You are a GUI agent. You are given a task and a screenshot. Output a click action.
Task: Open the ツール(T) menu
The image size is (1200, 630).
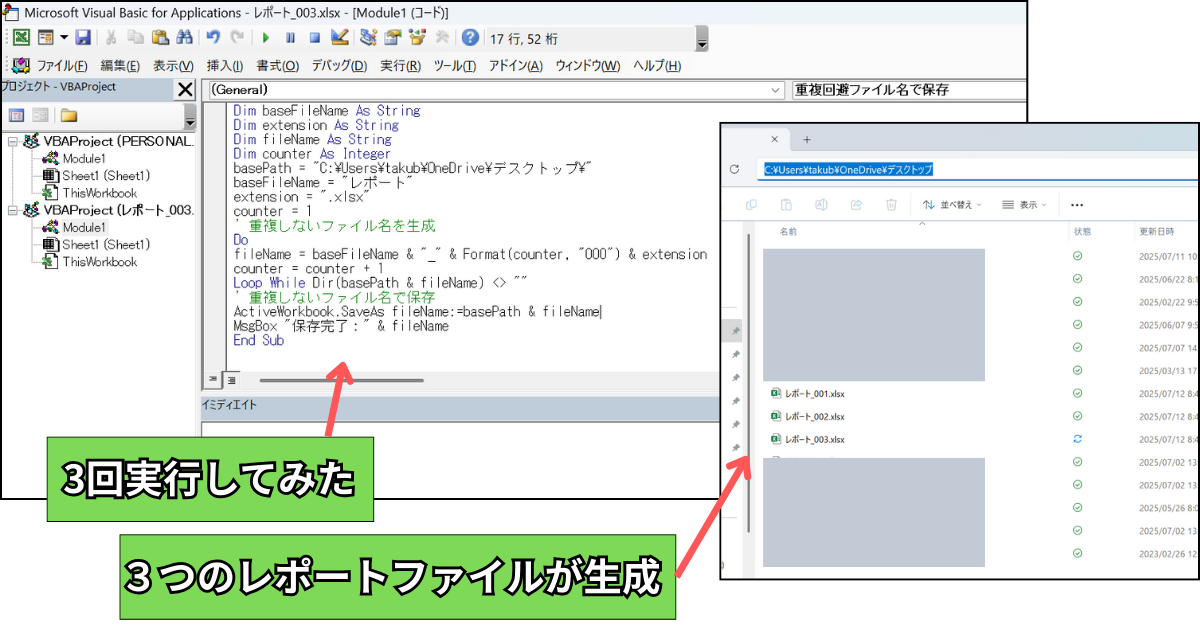pyautogui.click(x=455, y=66)
